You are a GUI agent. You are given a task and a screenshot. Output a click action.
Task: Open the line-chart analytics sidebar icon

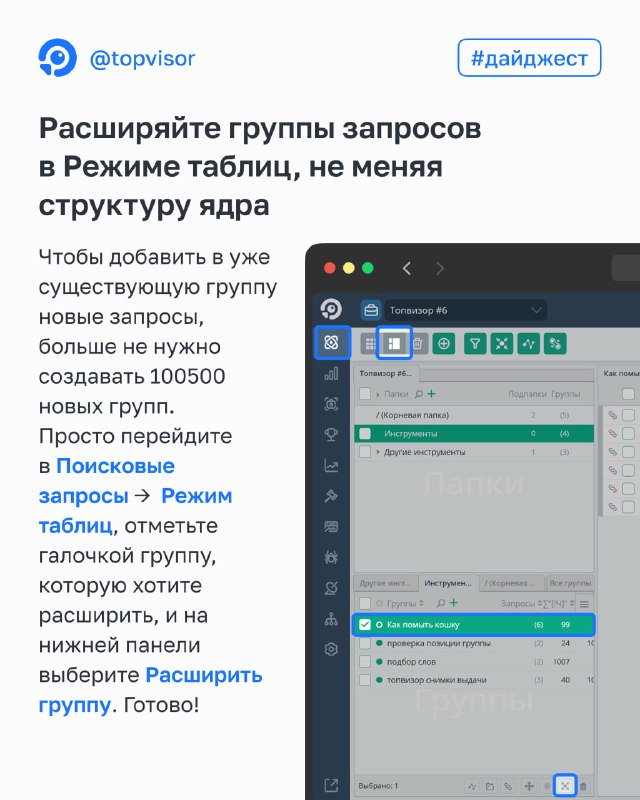(331, 465)
